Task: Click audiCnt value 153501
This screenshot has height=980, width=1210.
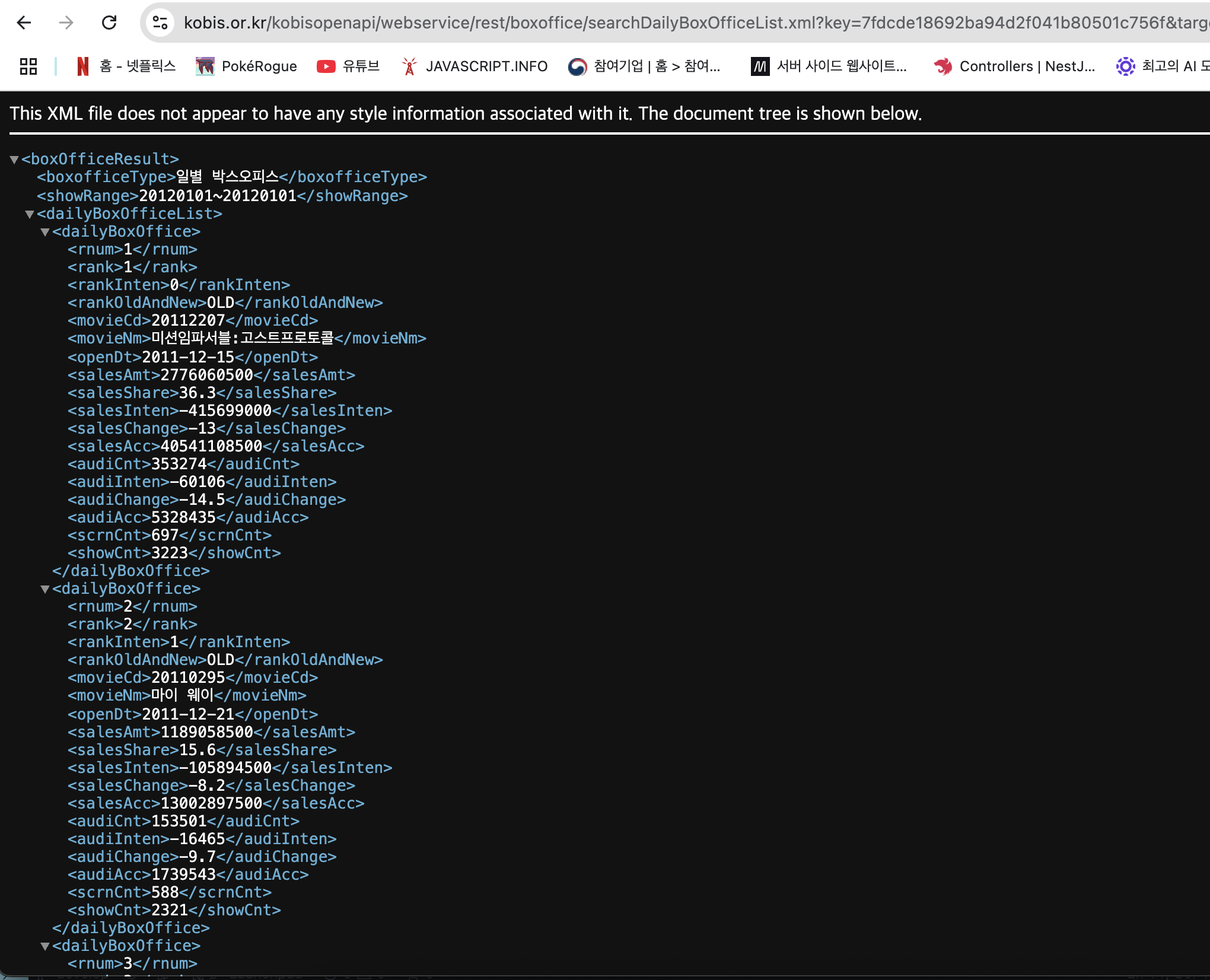Action: 179,821
